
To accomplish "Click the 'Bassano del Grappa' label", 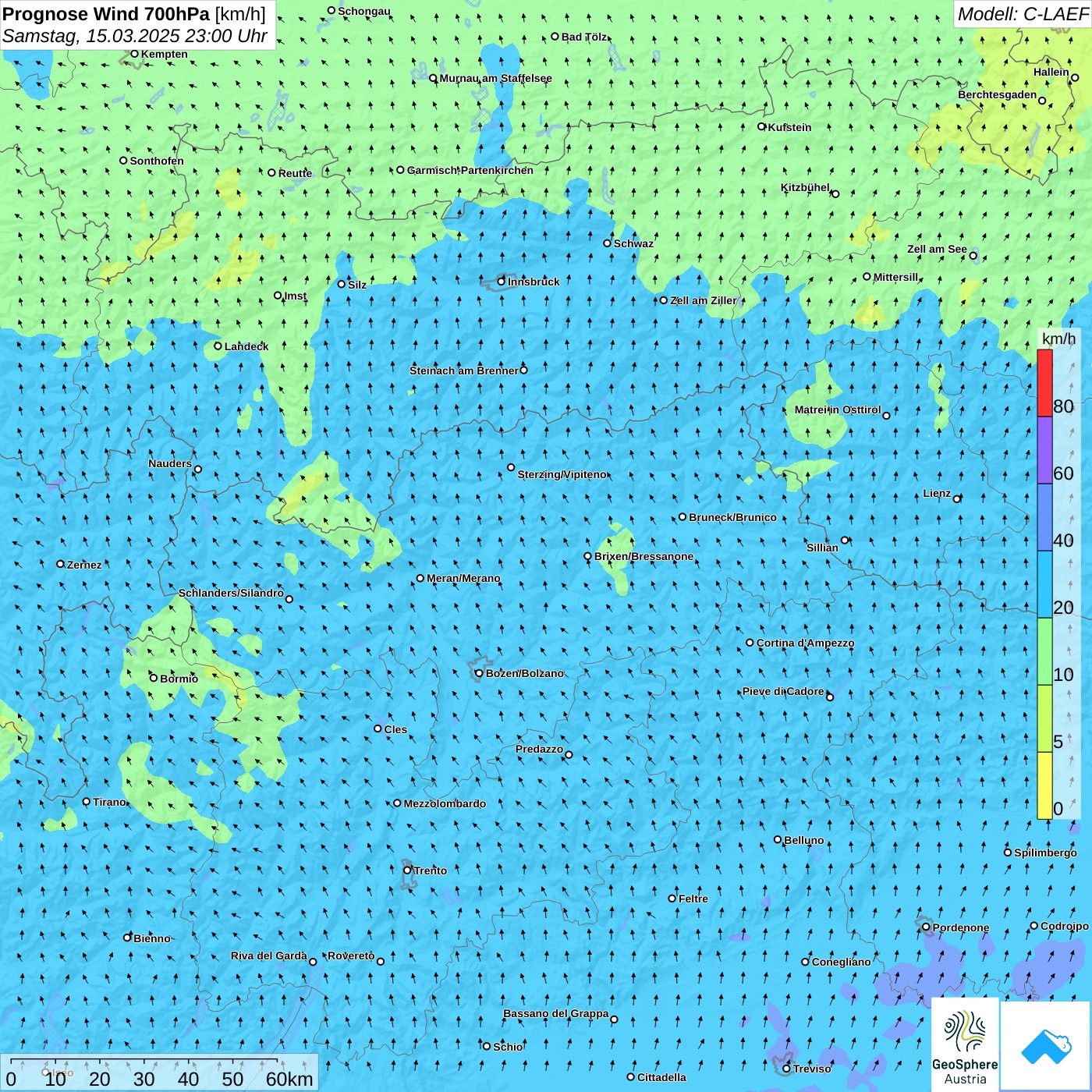I will coord(556,1013).
